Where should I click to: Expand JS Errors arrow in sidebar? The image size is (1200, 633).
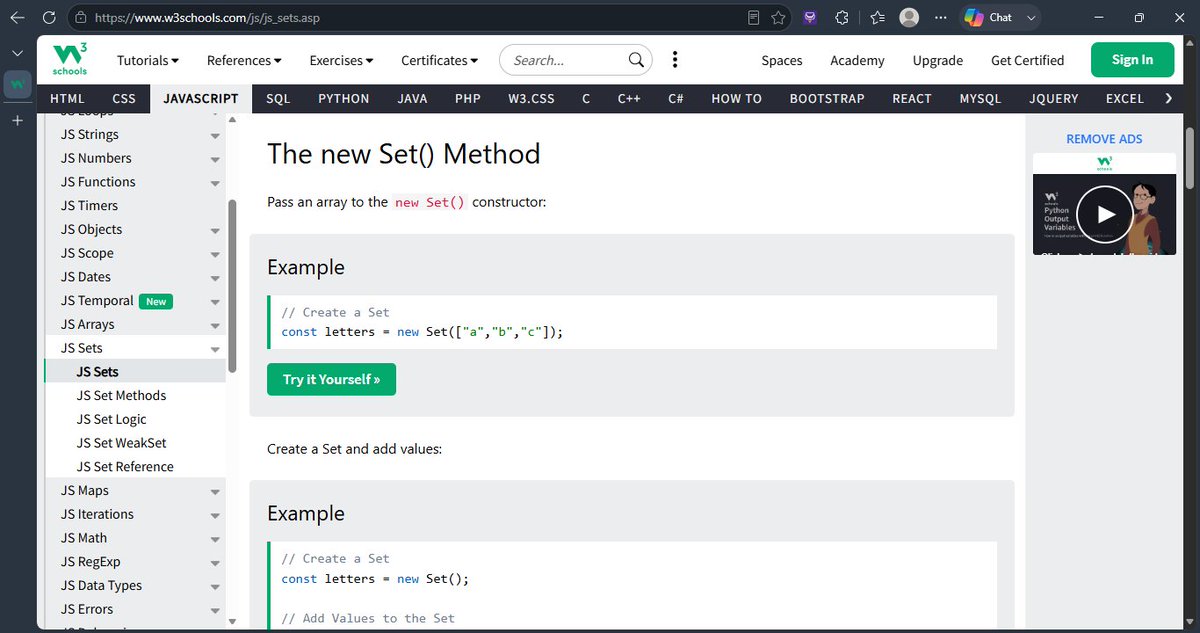pos(215,610)
